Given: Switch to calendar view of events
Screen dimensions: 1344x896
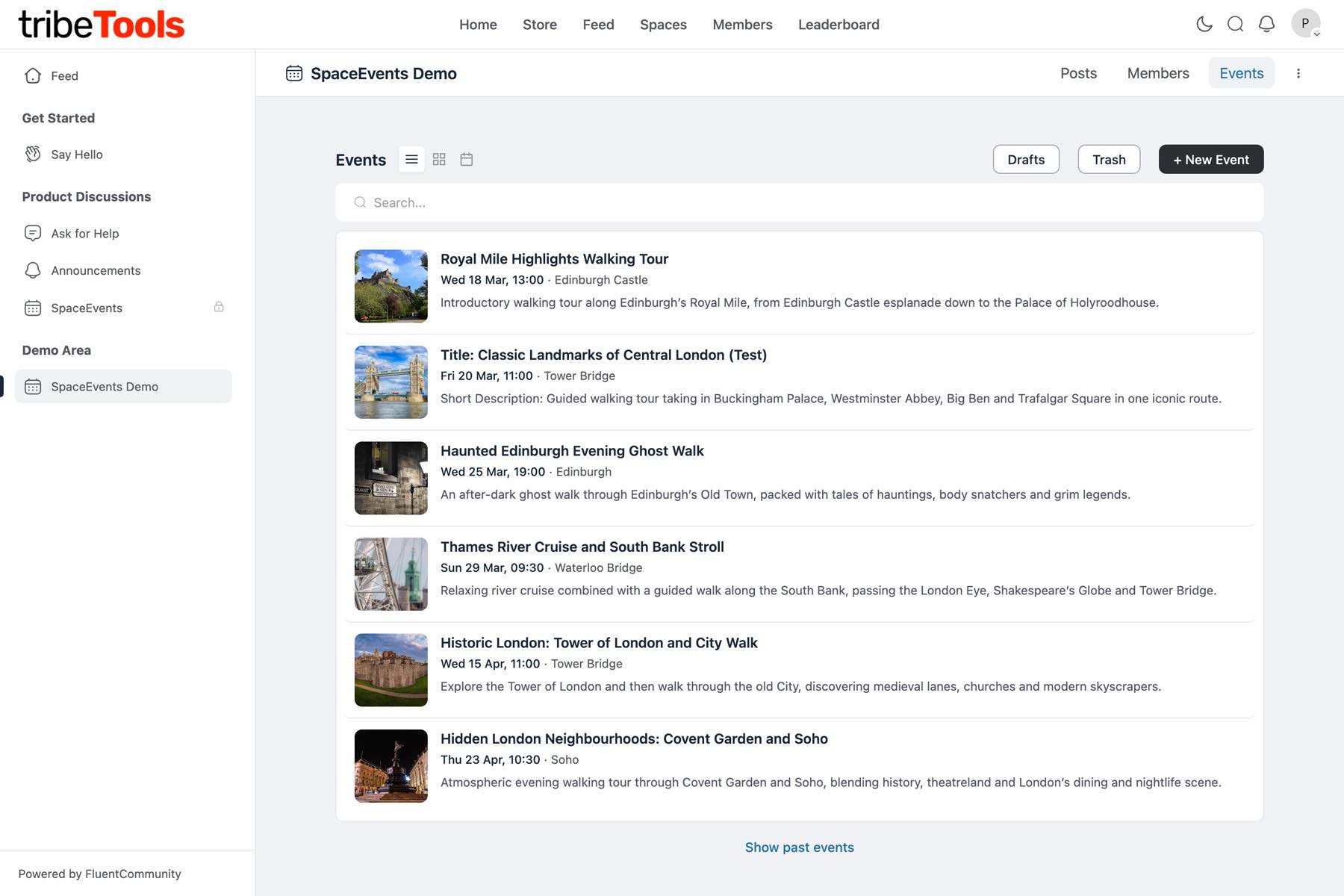Looking at the screenshot, I should 467,159.
